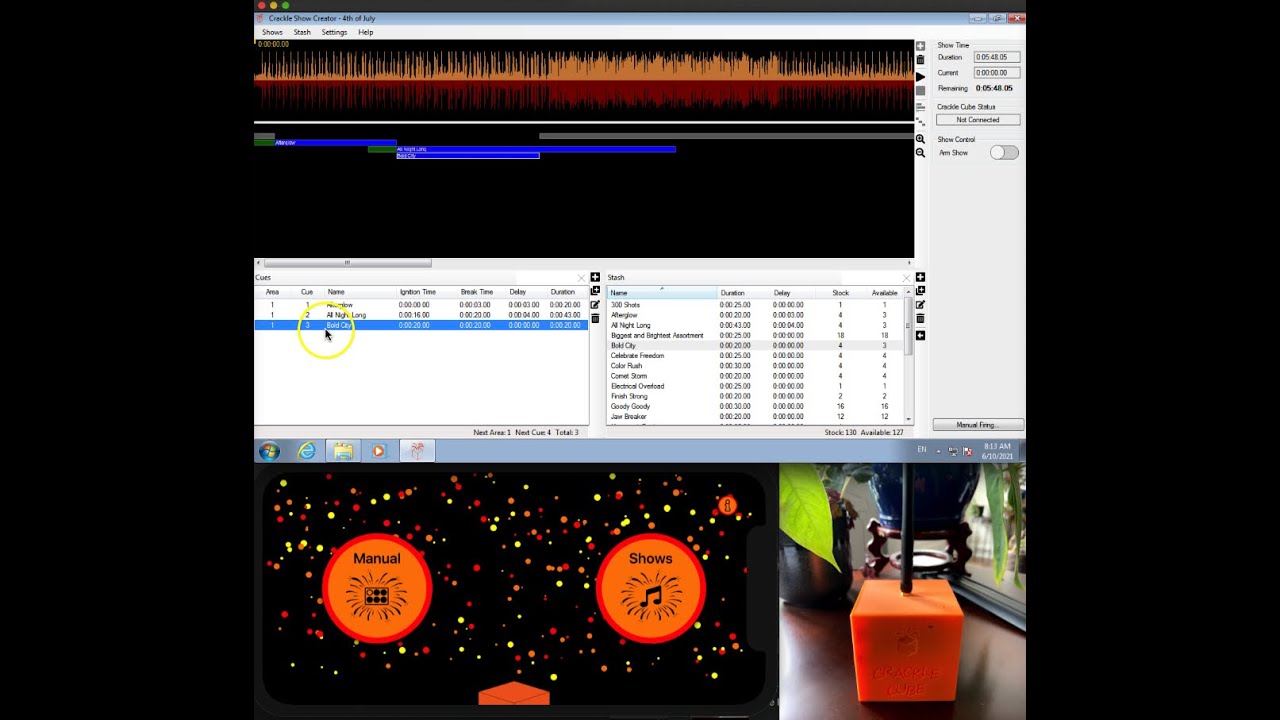Screen dimensions: 1280x720
Task: Click the Not Connected status button
Action: [978, 120]
